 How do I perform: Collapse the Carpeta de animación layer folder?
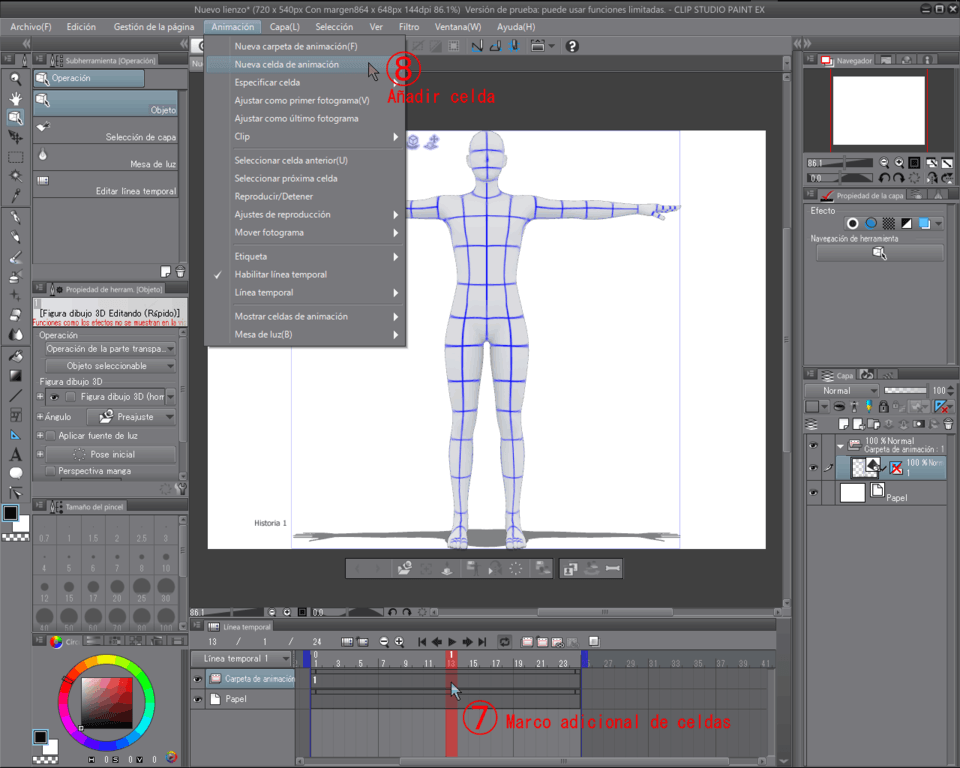(839, 445)
